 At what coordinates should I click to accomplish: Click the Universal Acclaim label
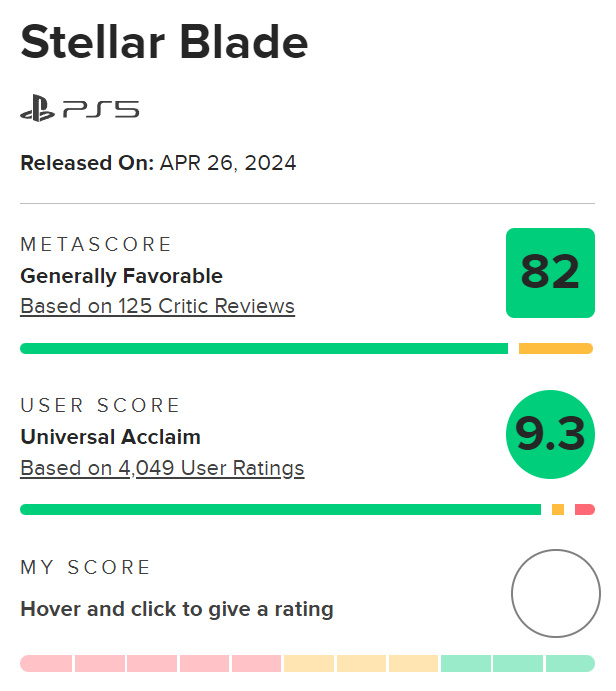click(110, 437)
